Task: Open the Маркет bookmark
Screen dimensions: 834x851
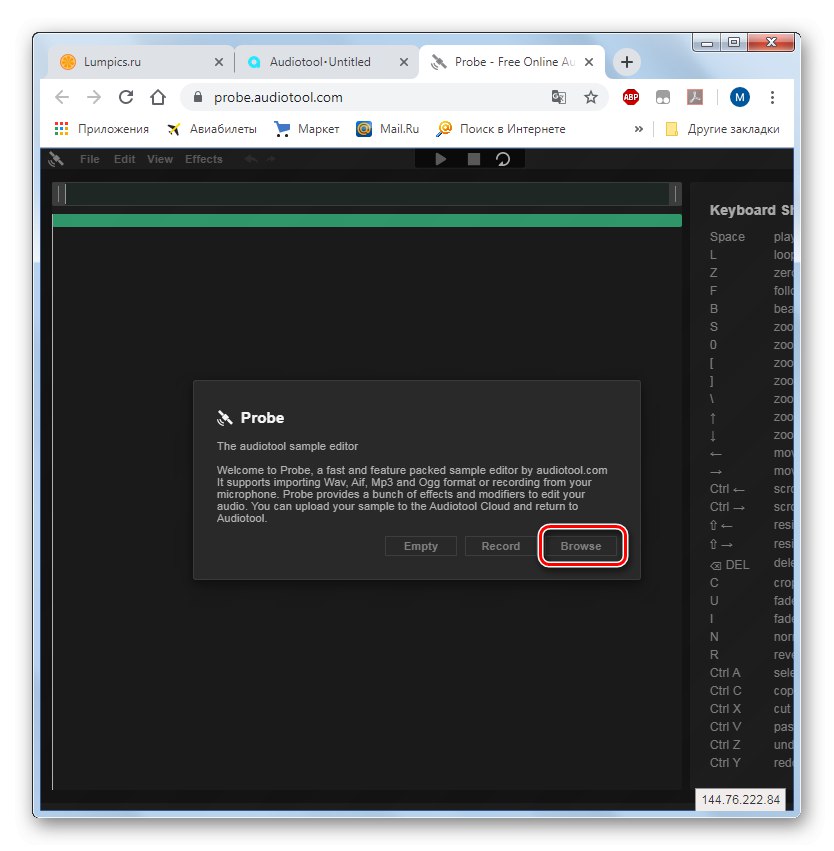Action: 307,129
